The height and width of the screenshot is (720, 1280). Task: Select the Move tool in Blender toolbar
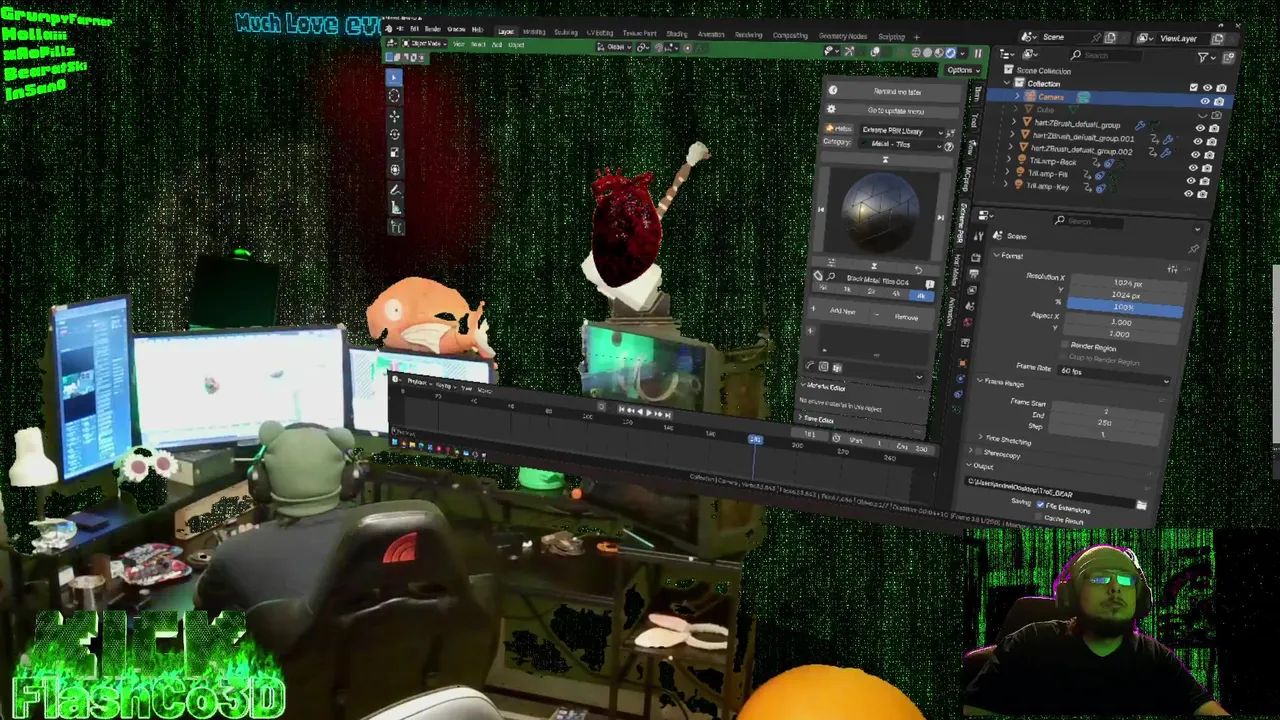pos(394,116)
